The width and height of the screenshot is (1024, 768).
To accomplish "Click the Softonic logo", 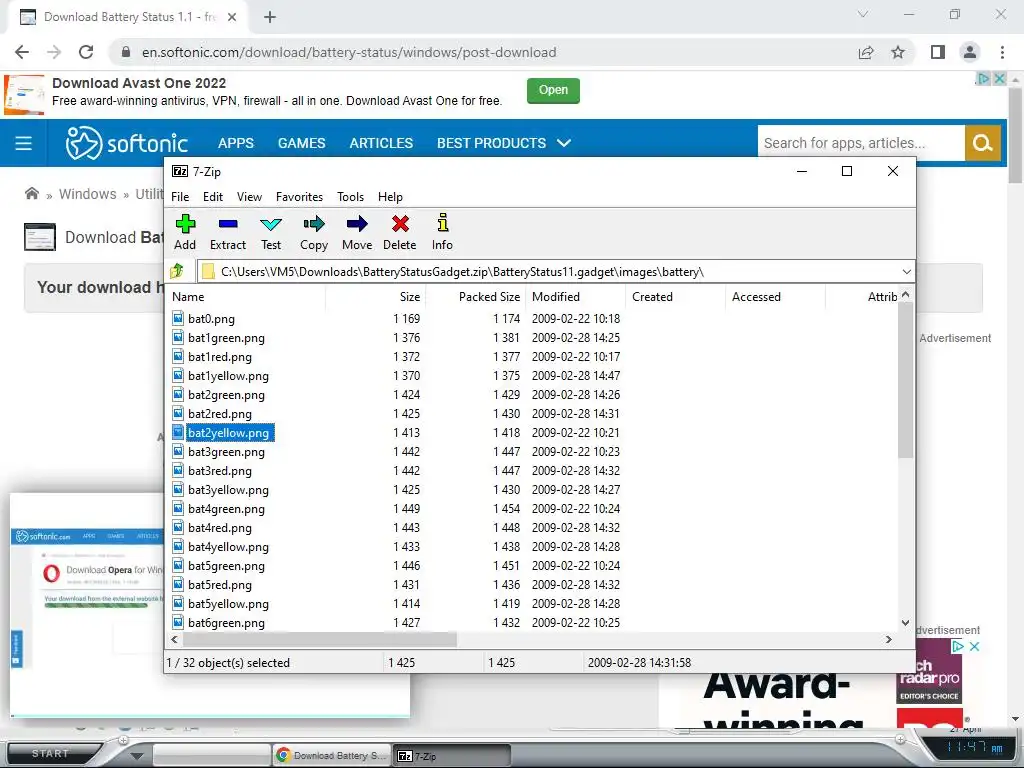I will 127,142.
